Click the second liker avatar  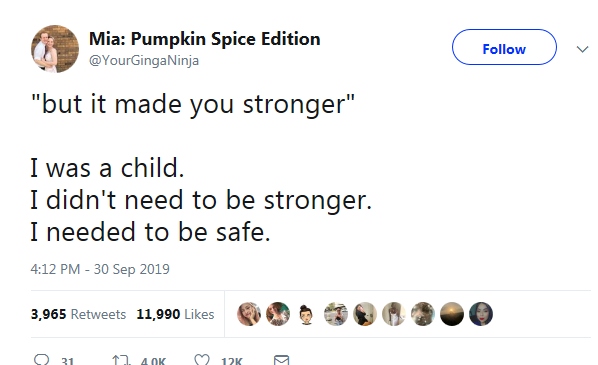[x=278, y=314]
